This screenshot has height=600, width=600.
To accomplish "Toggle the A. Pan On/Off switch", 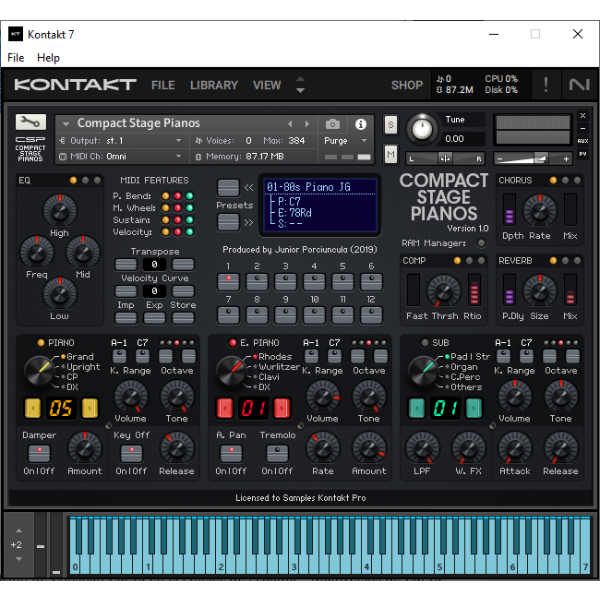I will click(x=231, y=453).
